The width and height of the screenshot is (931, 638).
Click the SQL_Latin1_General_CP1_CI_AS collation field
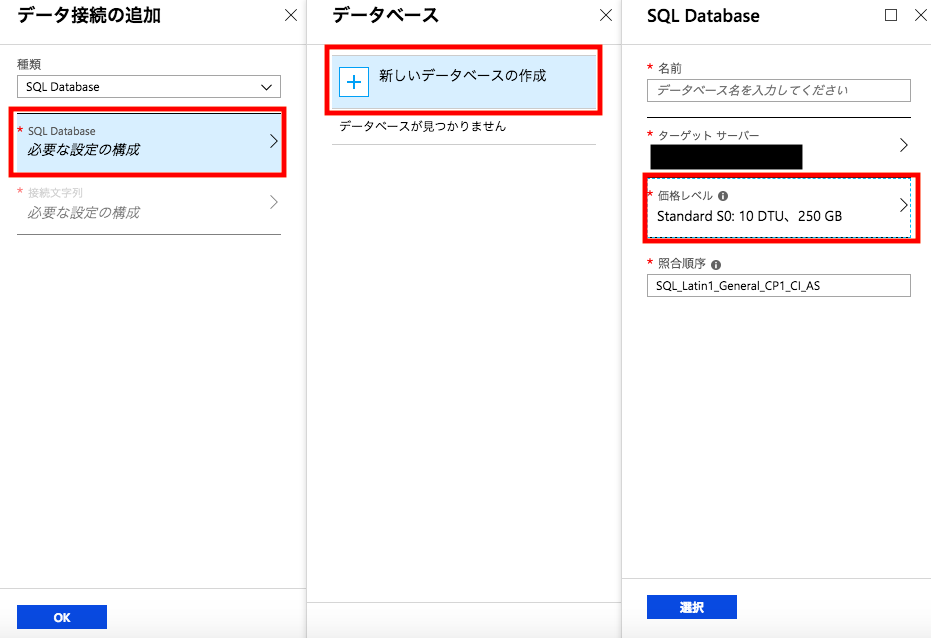point(778,285)
